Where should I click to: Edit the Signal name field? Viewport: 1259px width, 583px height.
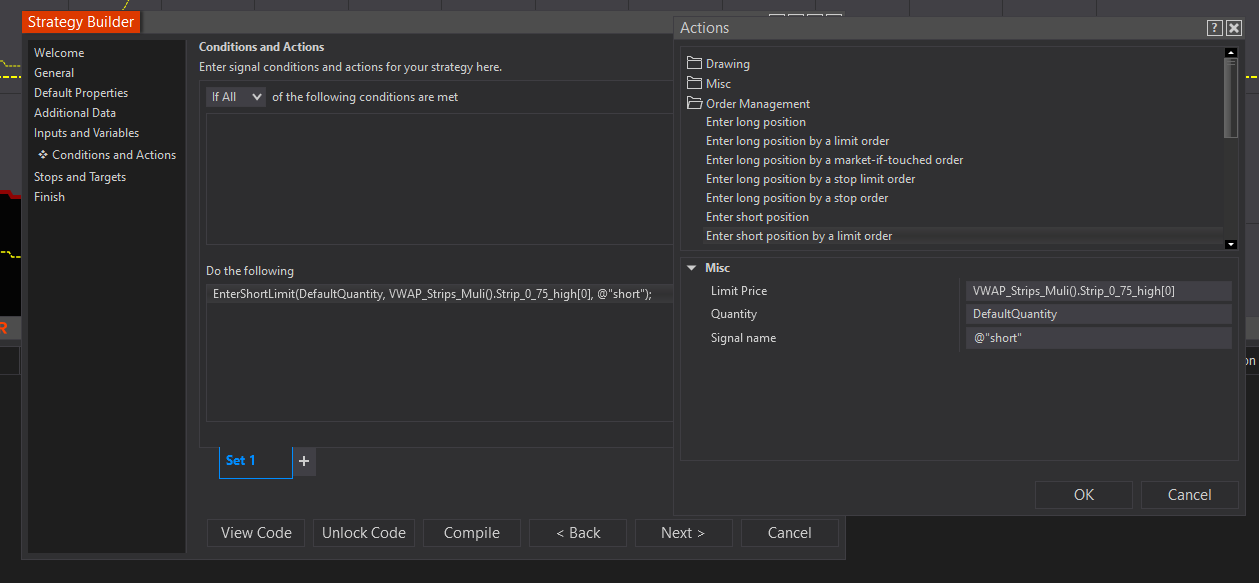(x=1097, y=338)
